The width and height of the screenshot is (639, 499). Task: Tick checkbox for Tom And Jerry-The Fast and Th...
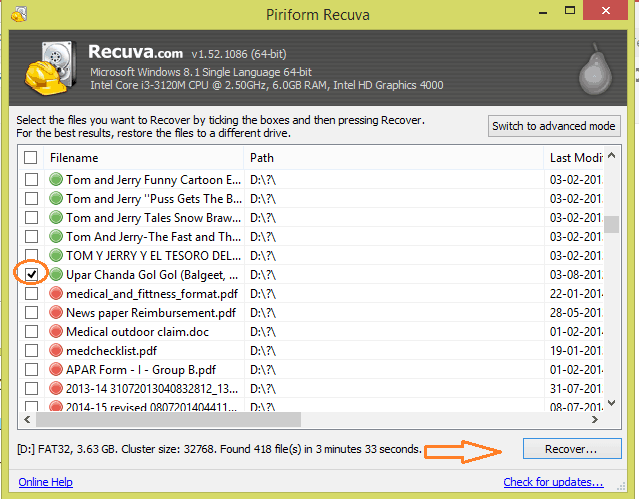tap(31, 236)
